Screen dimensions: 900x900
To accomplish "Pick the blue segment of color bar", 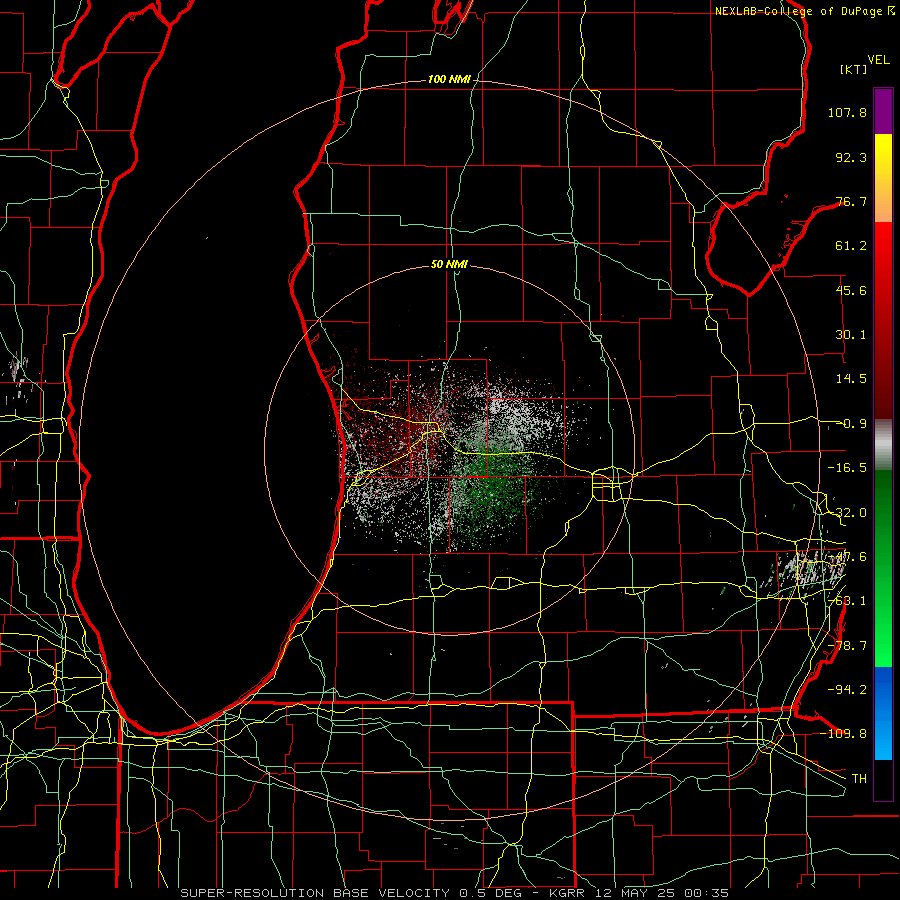I will click(883, 713).
